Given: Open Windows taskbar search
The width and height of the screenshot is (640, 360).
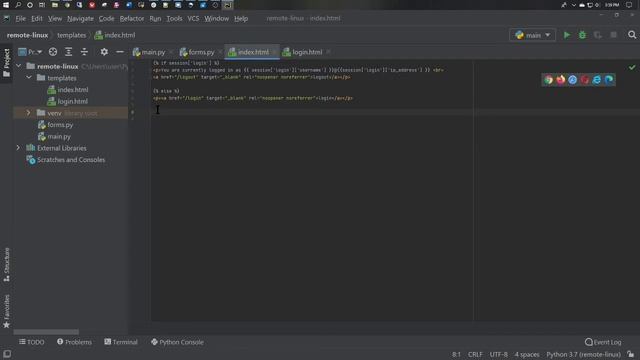Looking at the screenshot, I should tap(18, 5).
